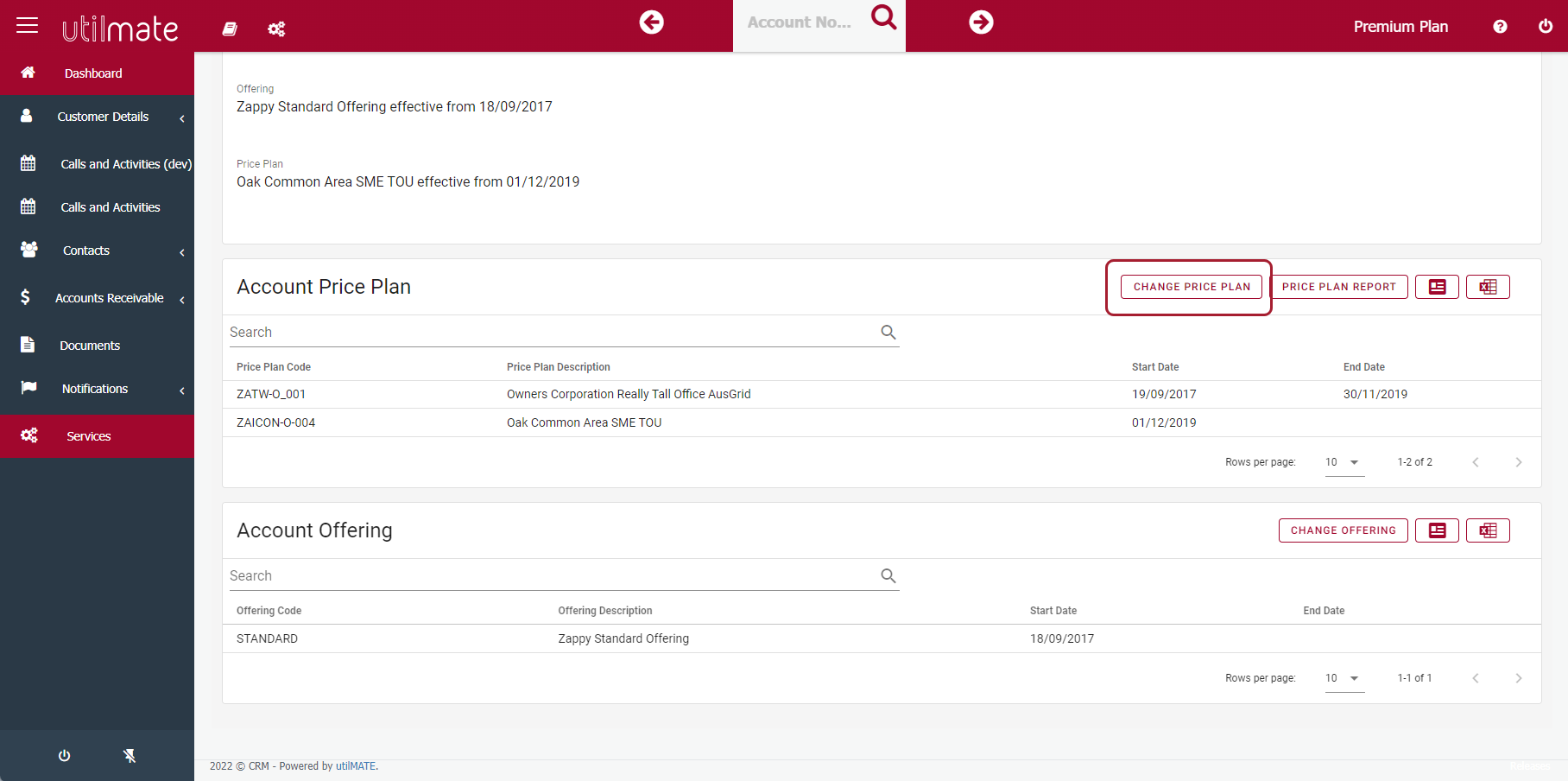Click the Accounts Receivable dollar icon
This screenshot has width=1568, height=781.
click(25, 297)
